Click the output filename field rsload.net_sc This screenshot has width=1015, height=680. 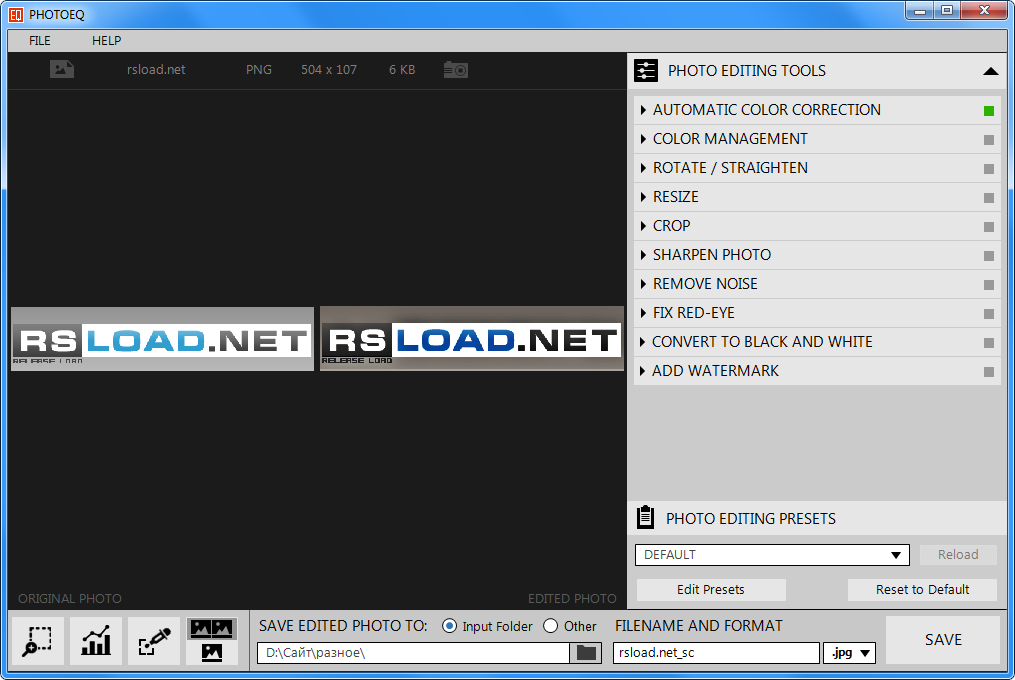[x=716, y=653]
